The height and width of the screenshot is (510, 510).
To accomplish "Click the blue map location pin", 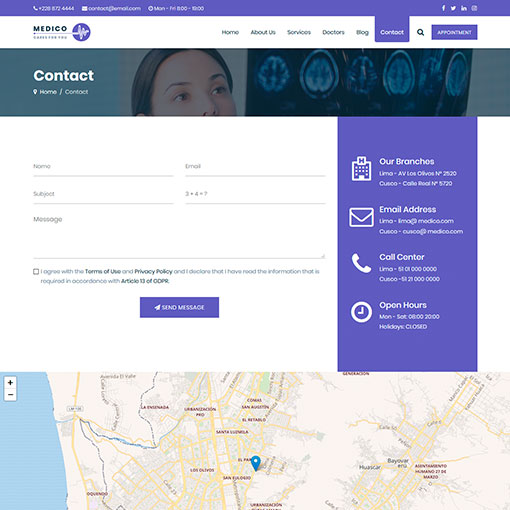I will pos(256,463).
